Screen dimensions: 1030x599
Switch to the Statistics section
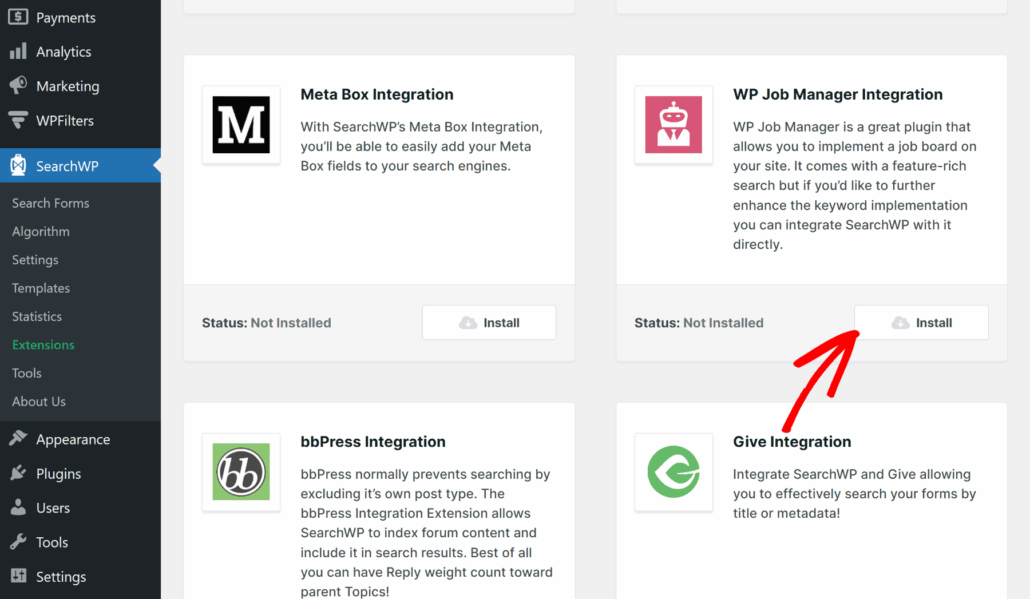click(x=36, y=316)
